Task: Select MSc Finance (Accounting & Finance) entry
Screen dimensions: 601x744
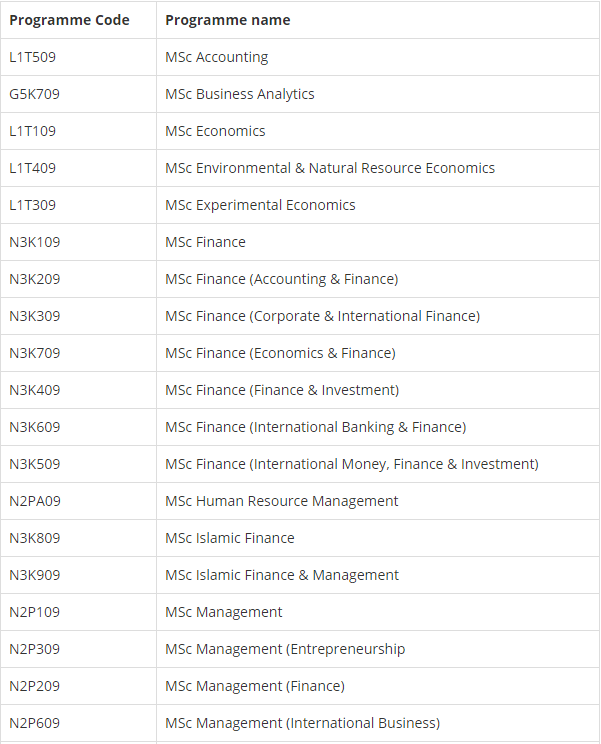Action: pos(281,279)
